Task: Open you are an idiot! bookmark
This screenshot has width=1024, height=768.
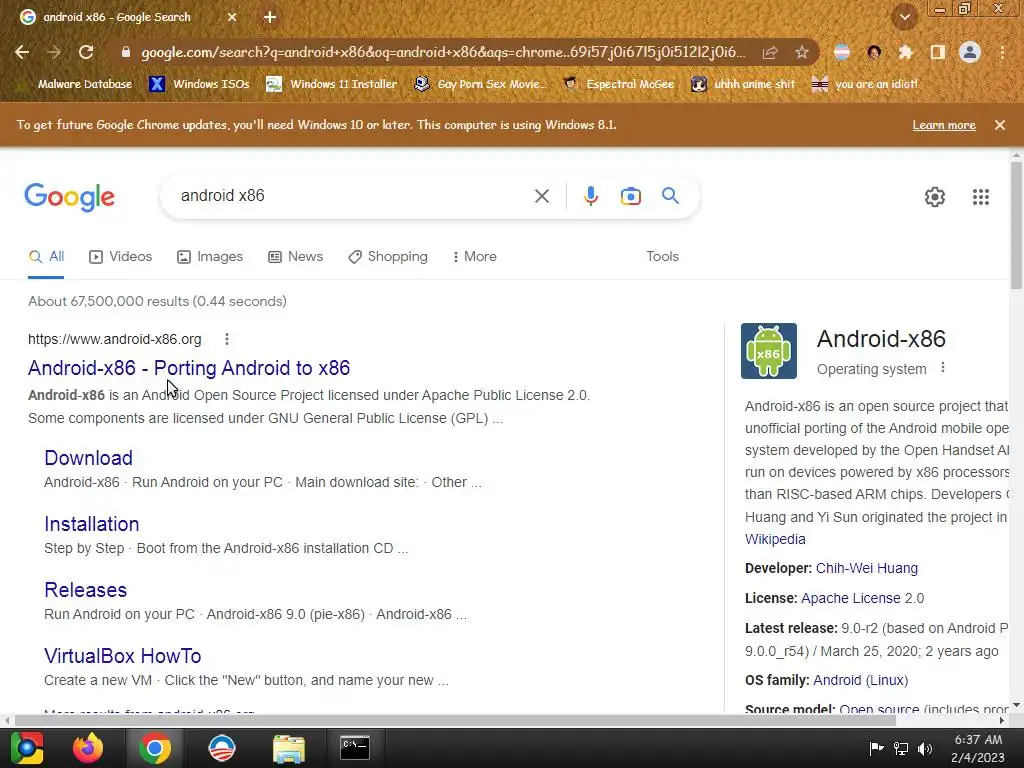Action: coord(865,84)
